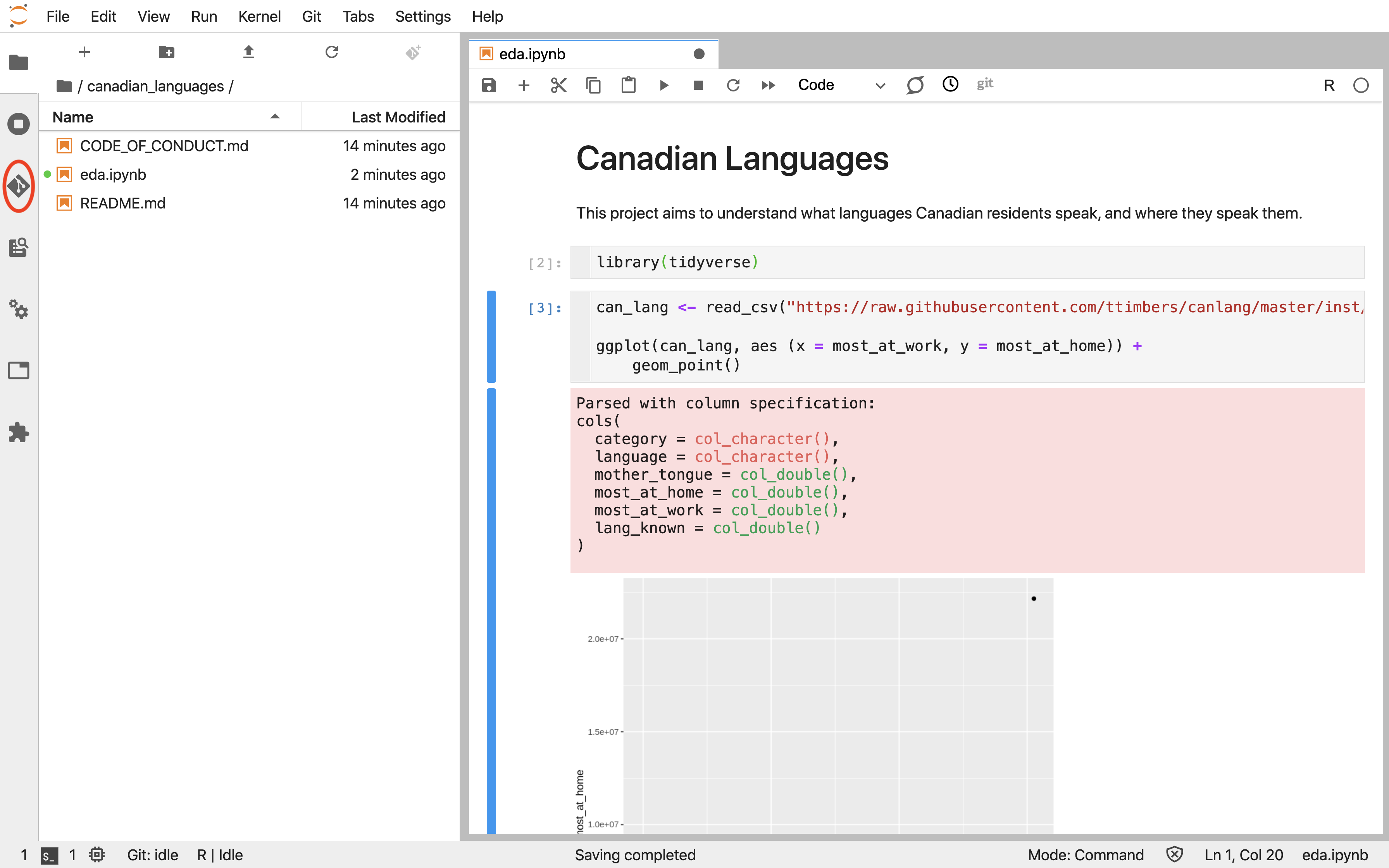Viewport: 1389px width, 868px height.
Task: Click the Canadian Languages heading cell
Action: coord(732,158)
